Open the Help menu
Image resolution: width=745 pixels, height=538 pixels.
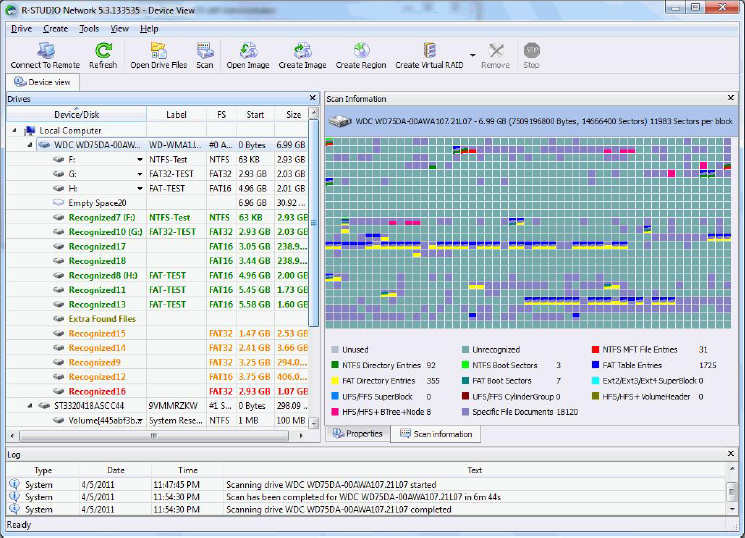(149, 29)
